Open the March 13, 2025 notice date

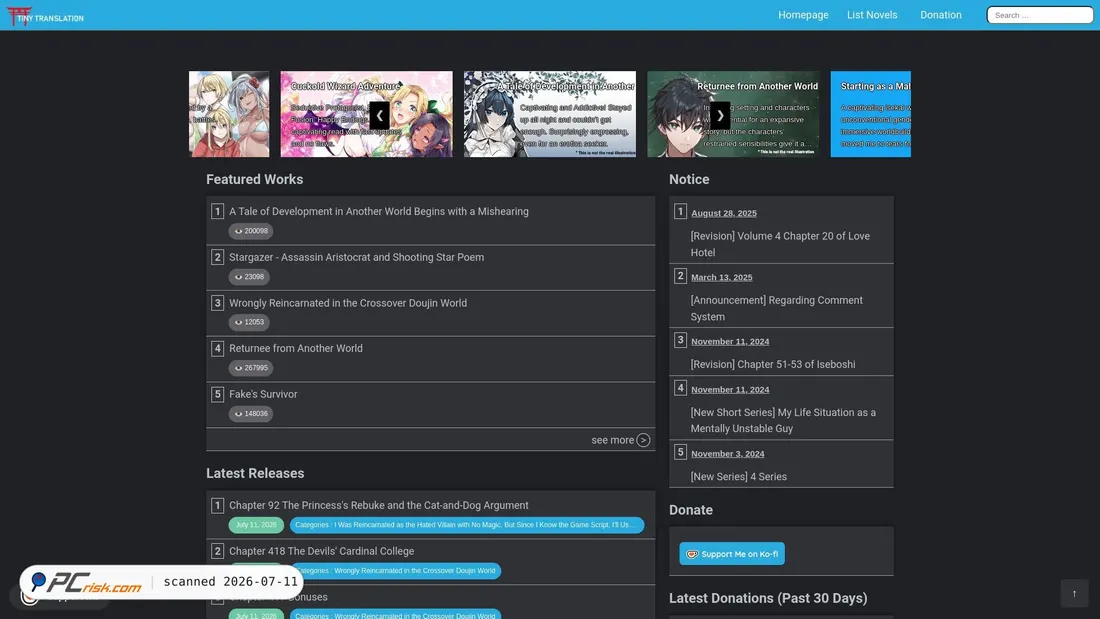(721, 277)
